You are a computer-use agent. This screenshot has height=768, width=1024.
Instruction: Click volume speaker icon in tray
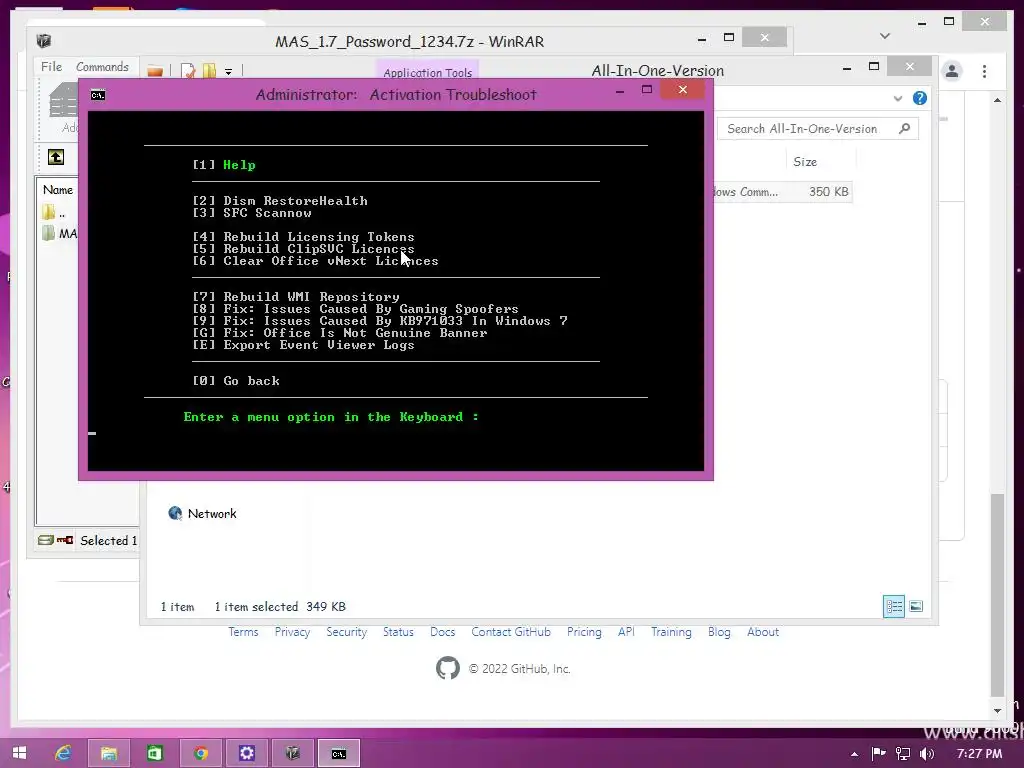[927, 754]
